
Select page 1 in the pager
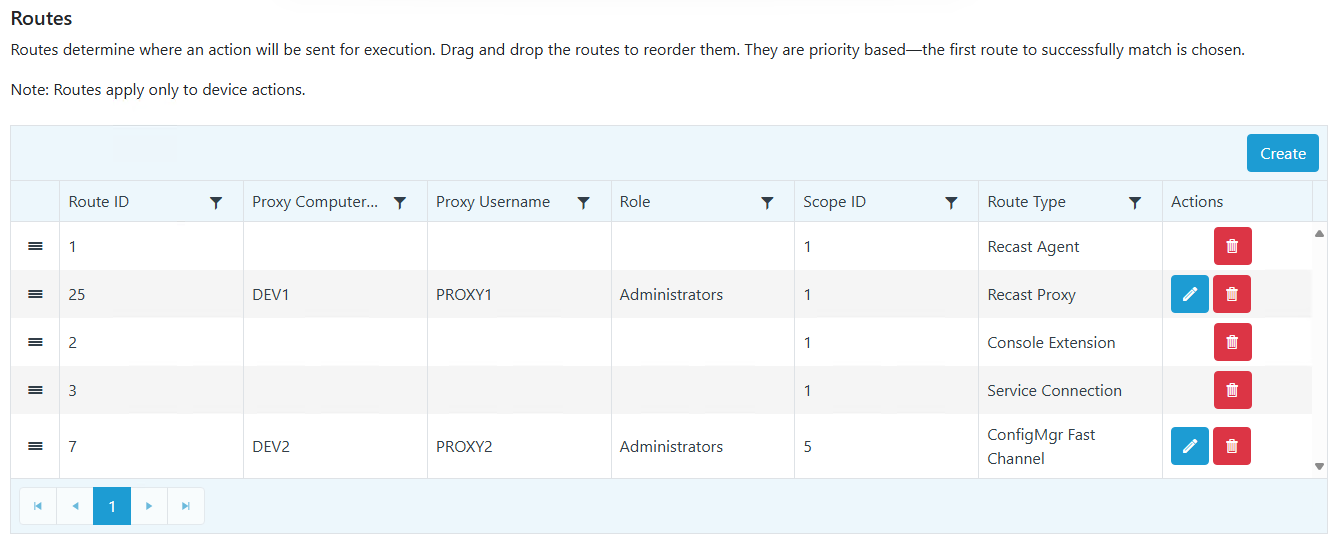[112, 506]
